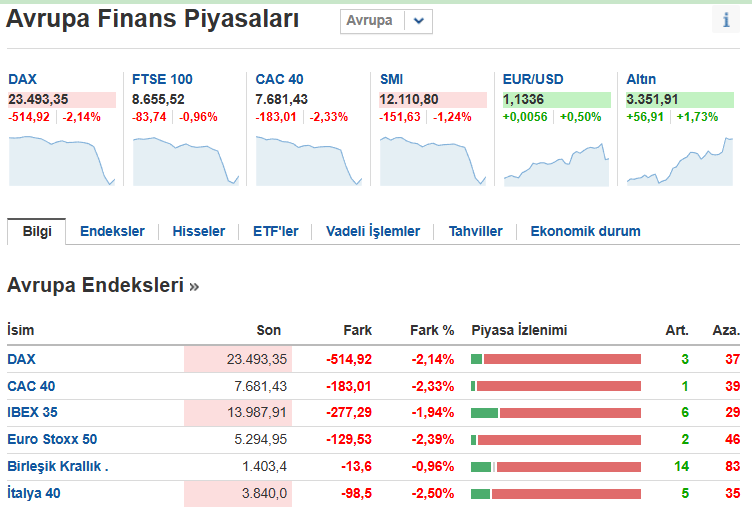Click the CAC 40 mini chart thumbnail
752x528 pixels.
[x=308, y=160]
